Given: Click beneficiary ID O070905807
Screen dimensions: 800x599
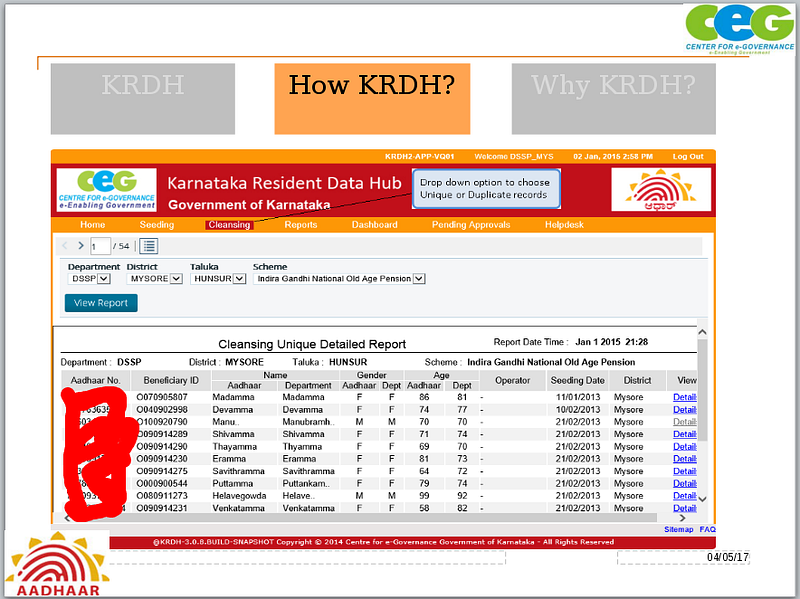Looking at the screenshot, I should (x=162, y=397).
